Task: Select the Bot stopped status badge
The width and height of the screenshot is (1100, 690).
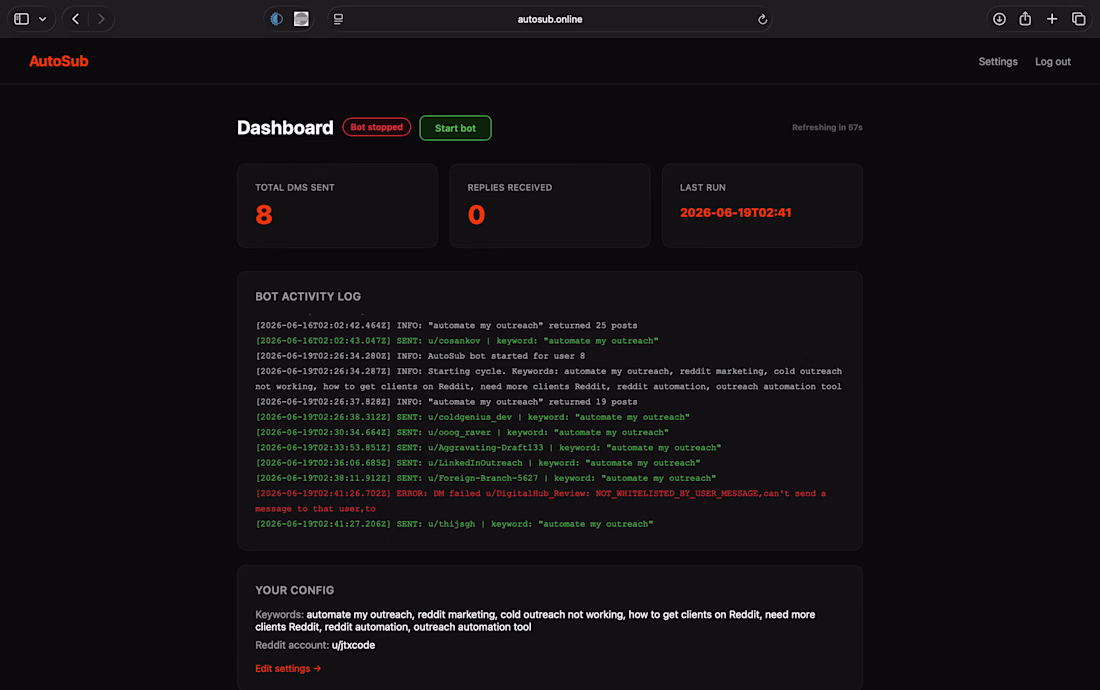Action: pos(377,127)
